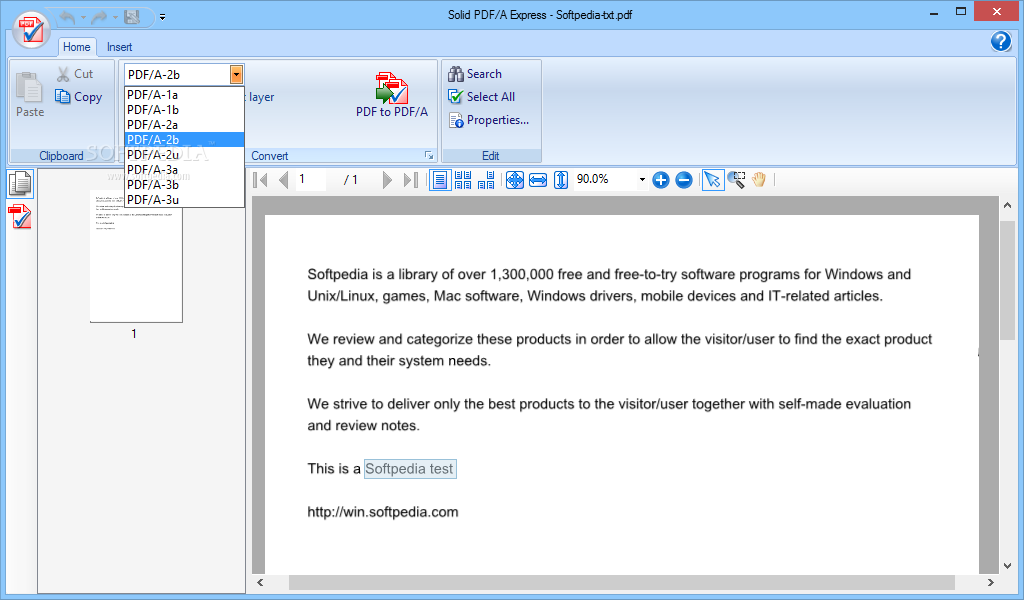The width and height of the screenshot is (1024, 600).
Task: Click the Paste button in Clipboard group
Action: click(x=29, y=95)
